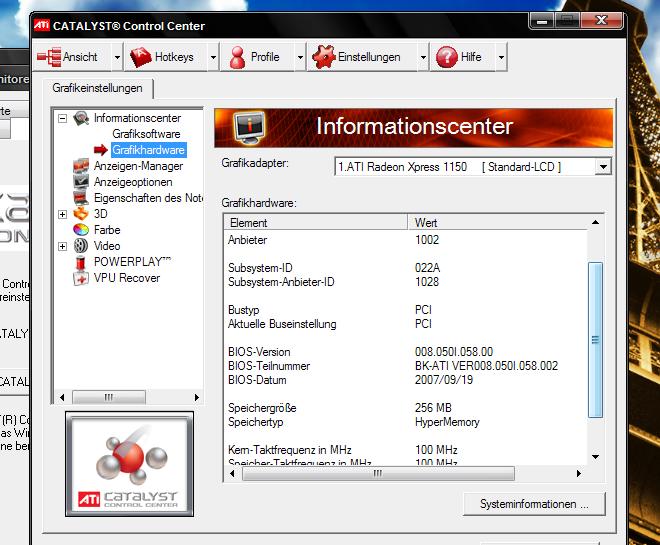This screenshot has height=545, width=660.
Task: Select the Subsystem-Anbieter-ID row
Action: (407, 282)
